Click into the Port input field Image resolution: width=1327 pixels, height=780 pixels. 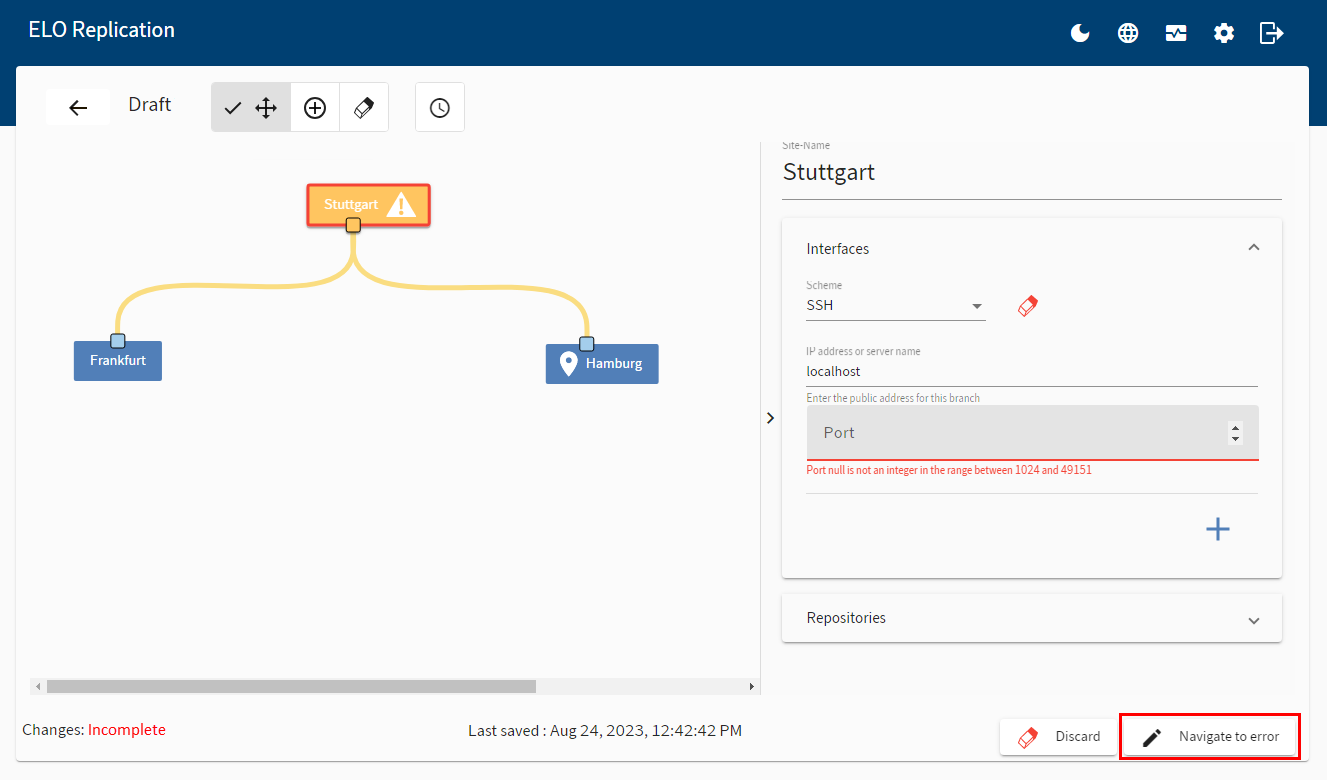(x=1032, y=433)
